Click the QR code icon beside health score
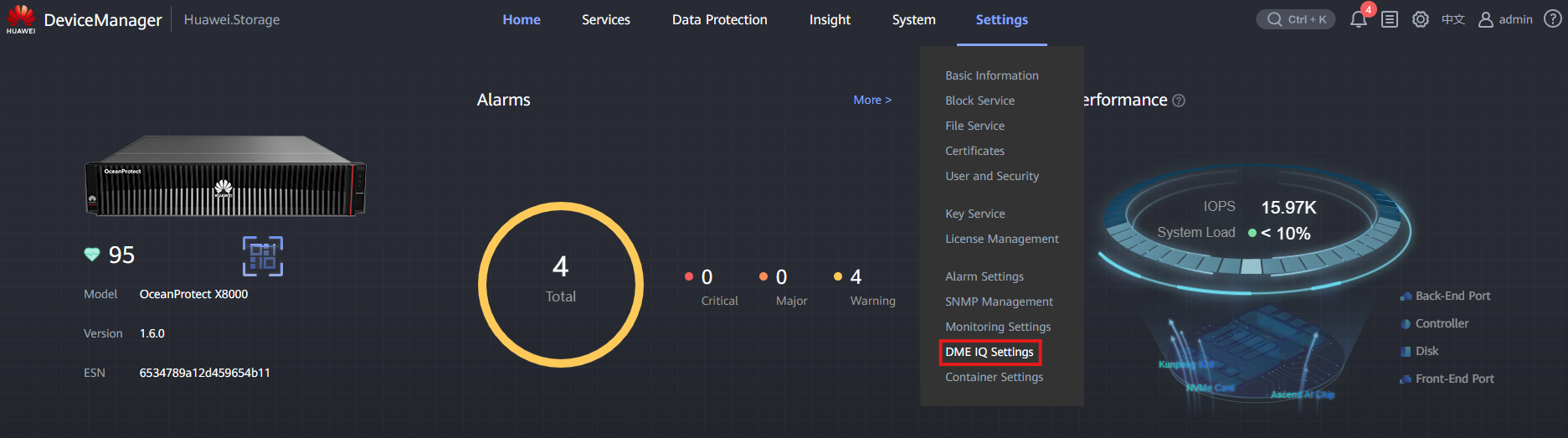Image resolution: width=1568 pixels, height=438 pixels. click(263, 256)
